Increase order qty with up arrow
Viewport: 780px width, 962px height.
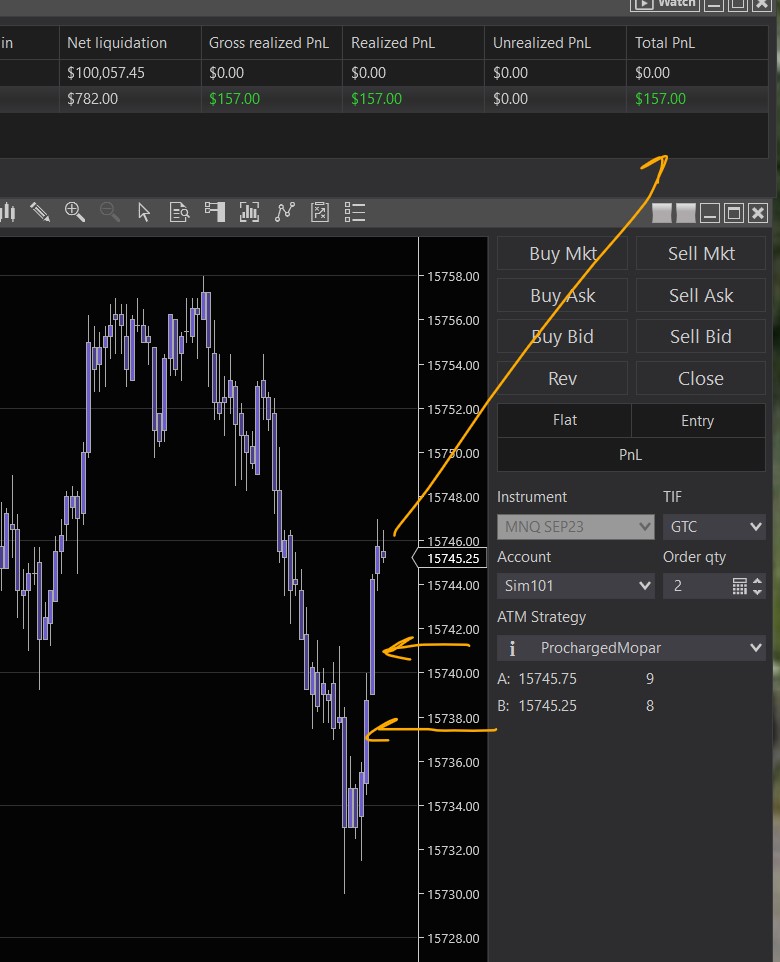(757, 580)
